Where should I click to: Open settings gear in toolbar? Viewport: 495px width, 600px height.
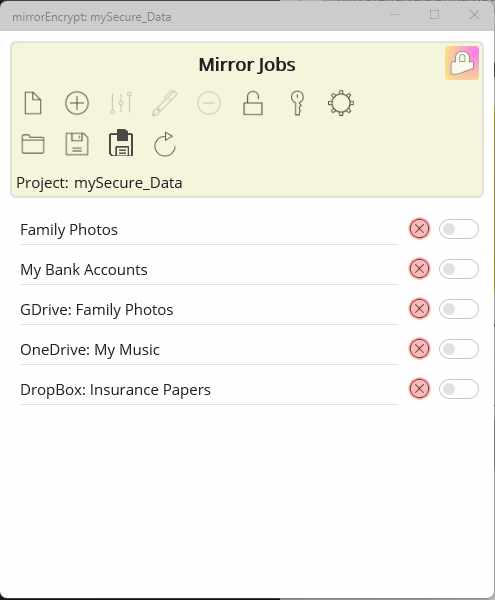[341, 103]
